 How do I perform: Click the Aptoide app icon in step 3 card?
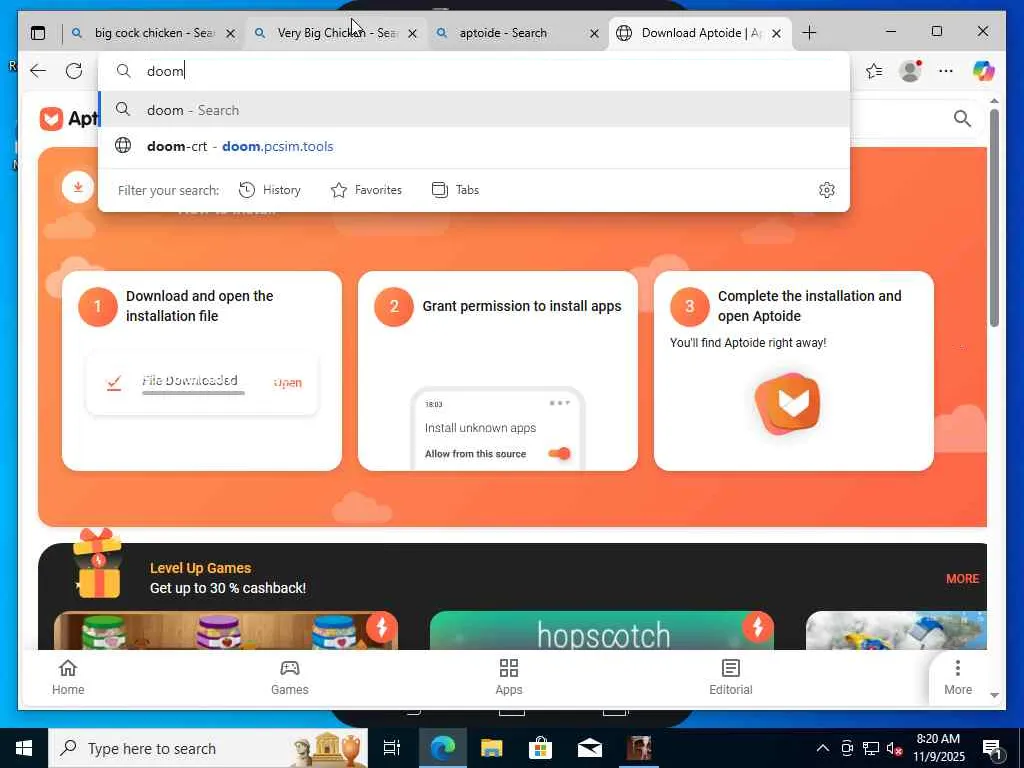788,404
